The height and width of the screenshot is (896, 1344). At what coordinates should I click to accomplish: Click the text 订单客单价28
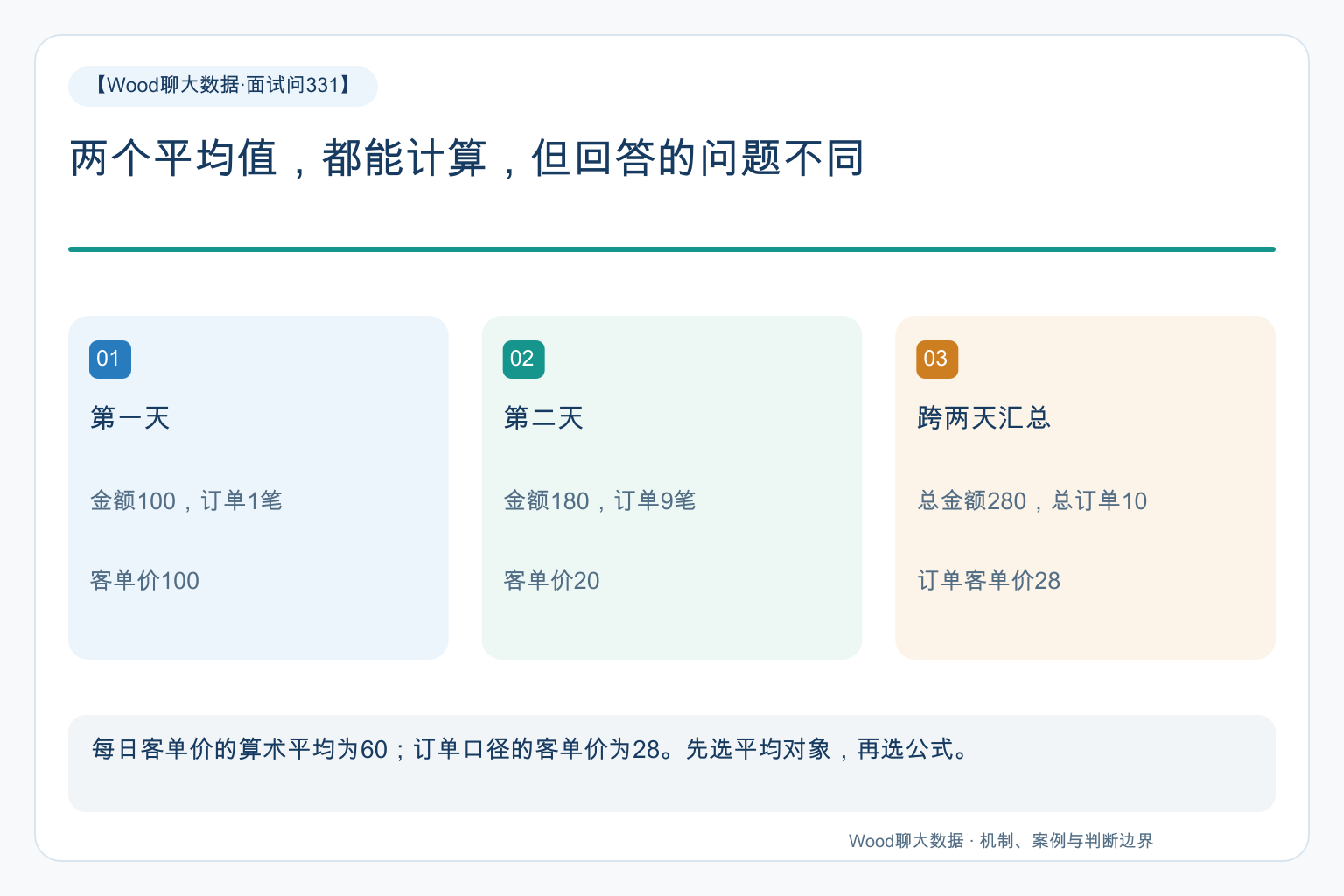989,580
